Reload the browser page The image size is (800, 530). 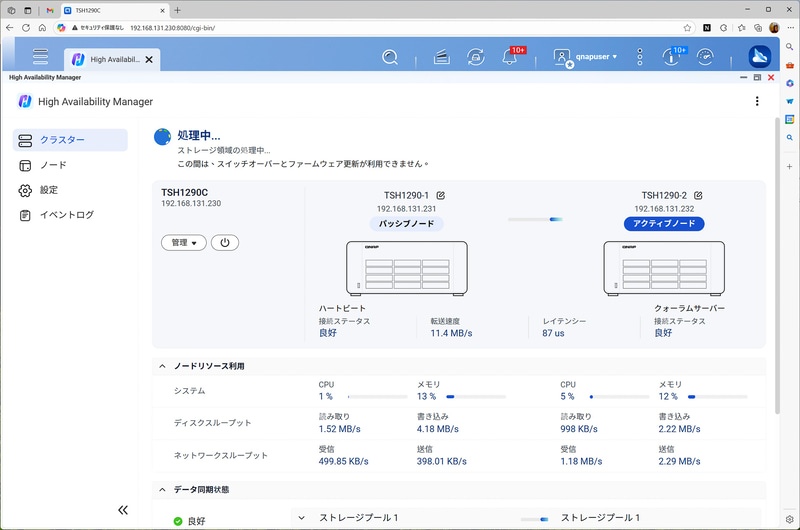[26, 28]
